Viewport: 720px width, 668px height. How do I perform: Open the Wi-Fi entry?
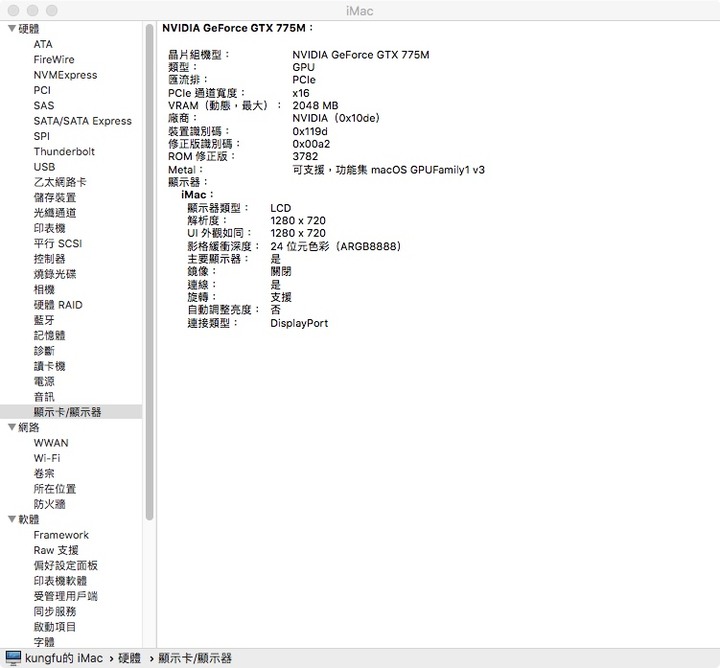pos(47,458)
